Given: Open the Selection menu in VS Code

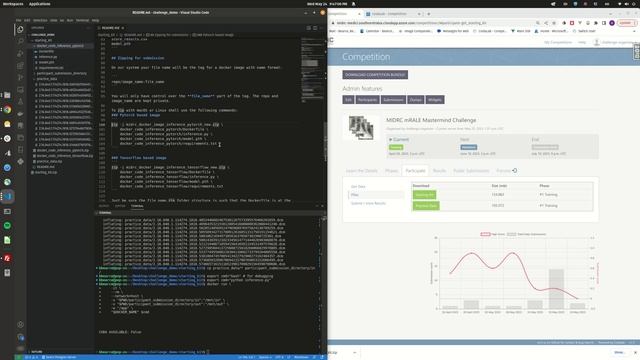Looking at the screenshot, I should coord(40,20).
